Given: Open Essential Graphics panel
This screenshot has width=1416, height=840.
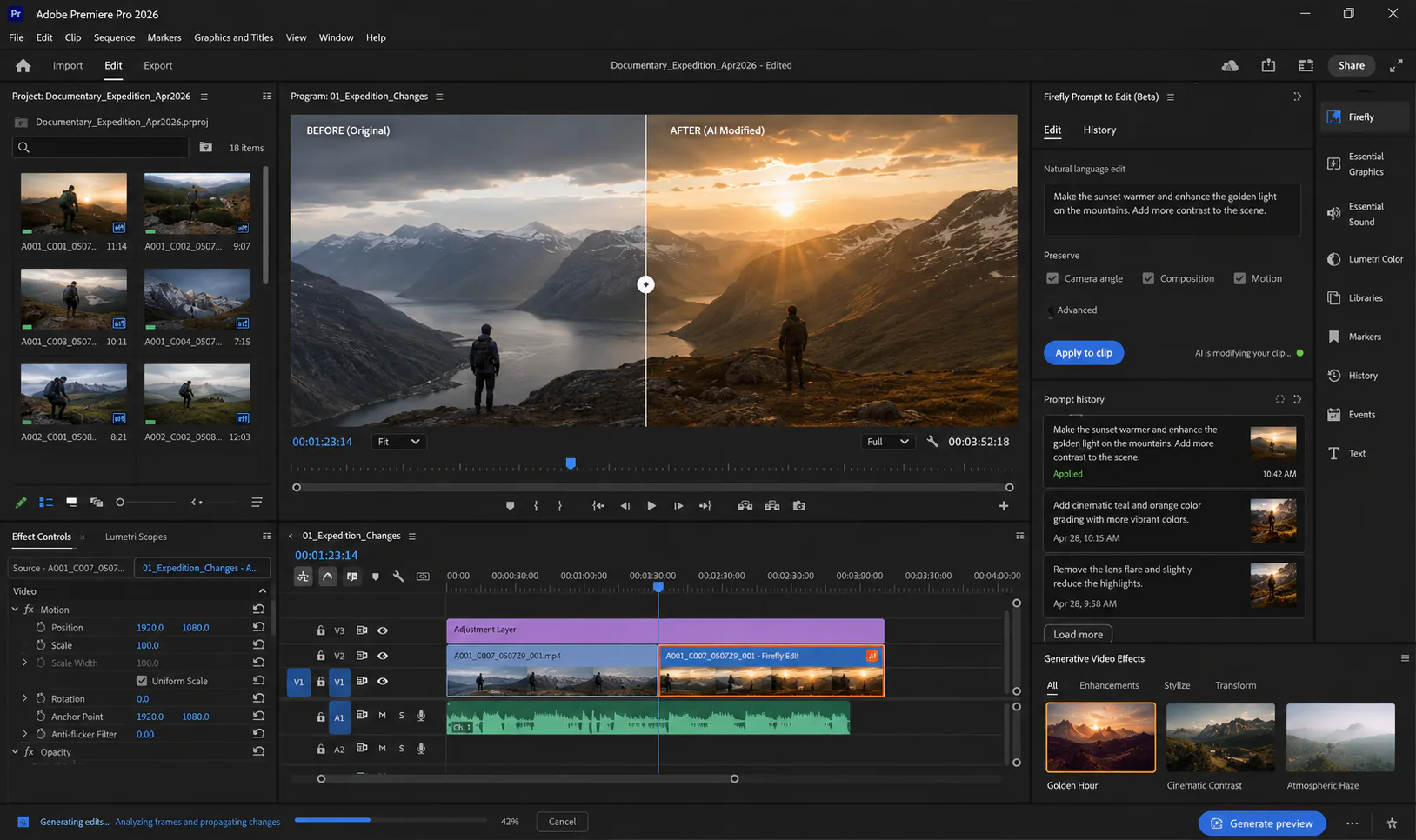Looking at the screenshot, I should [x=1365, y=163].
